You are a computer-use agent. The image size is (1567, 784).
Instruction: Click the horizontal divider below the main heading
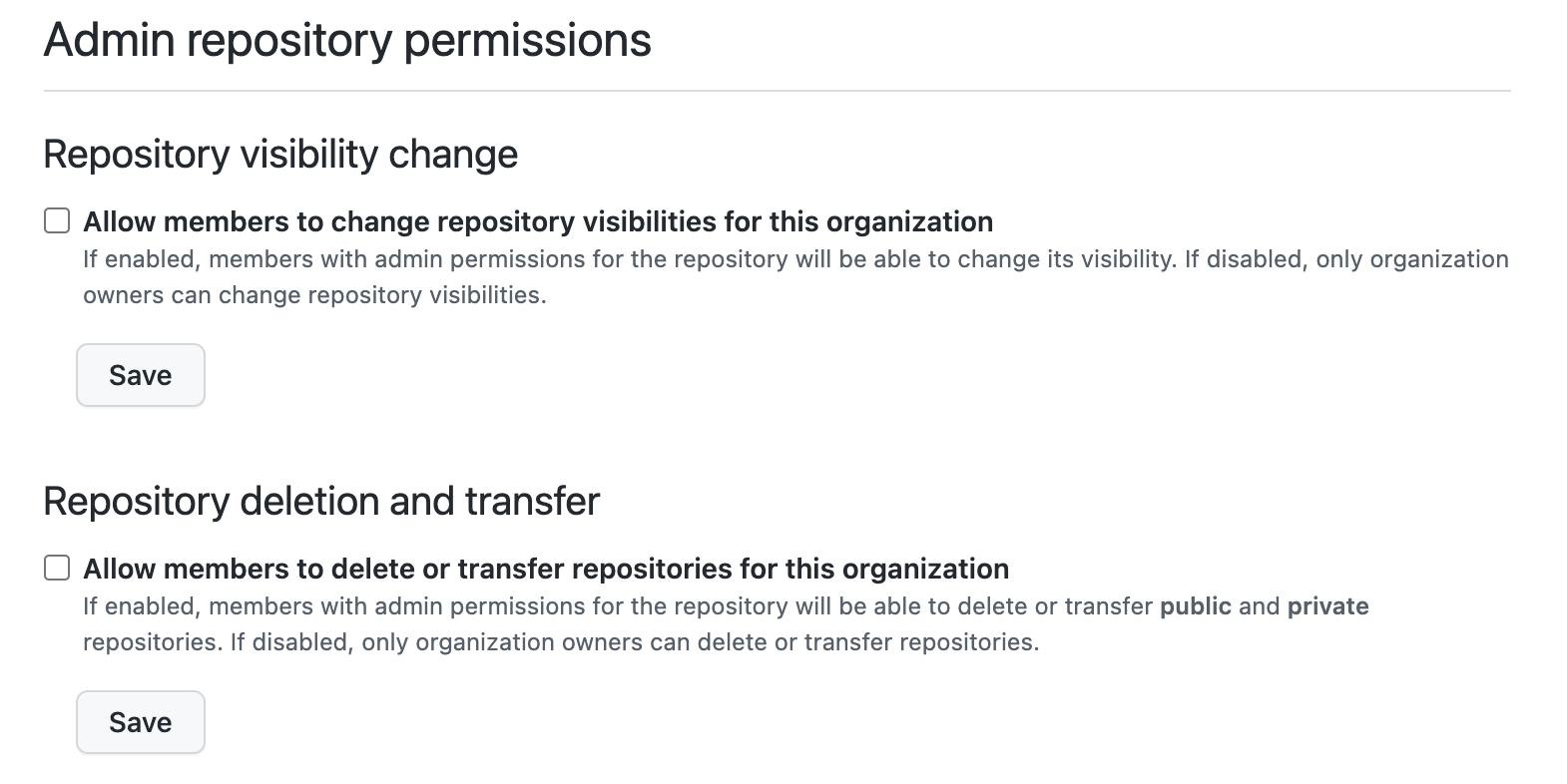777,91
